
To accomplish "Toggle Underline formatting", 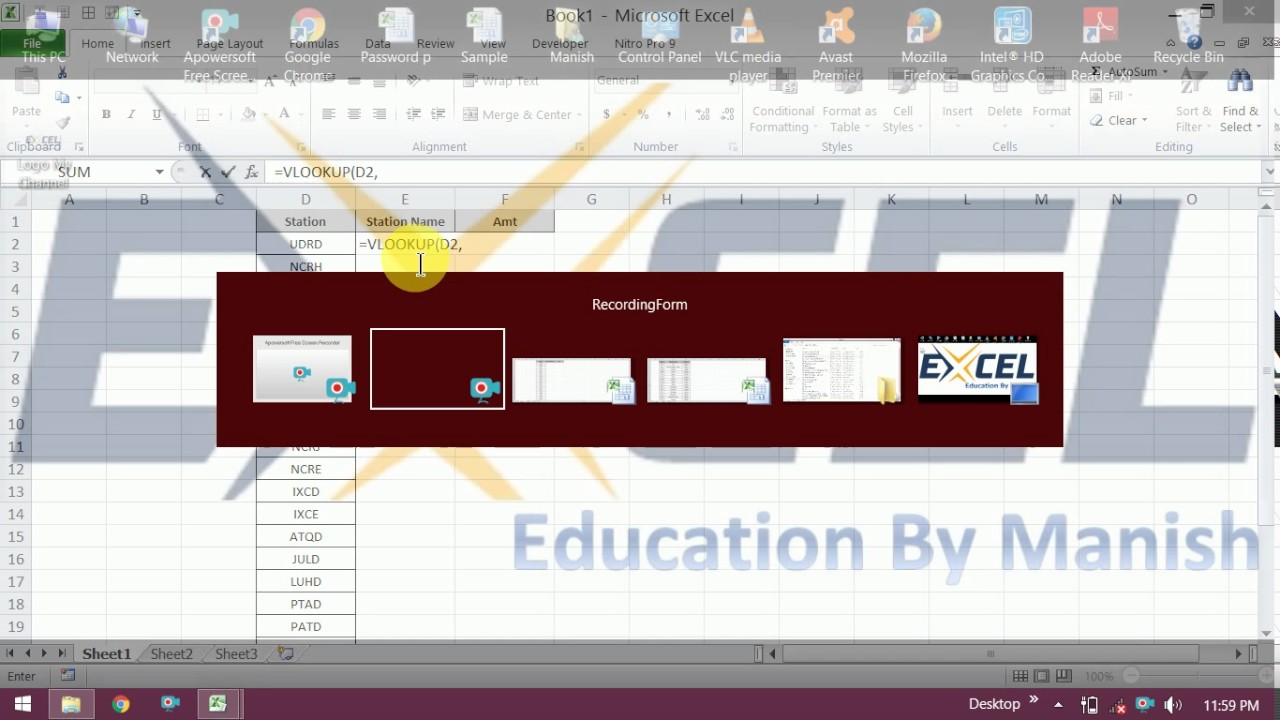I will coord(156,115).
